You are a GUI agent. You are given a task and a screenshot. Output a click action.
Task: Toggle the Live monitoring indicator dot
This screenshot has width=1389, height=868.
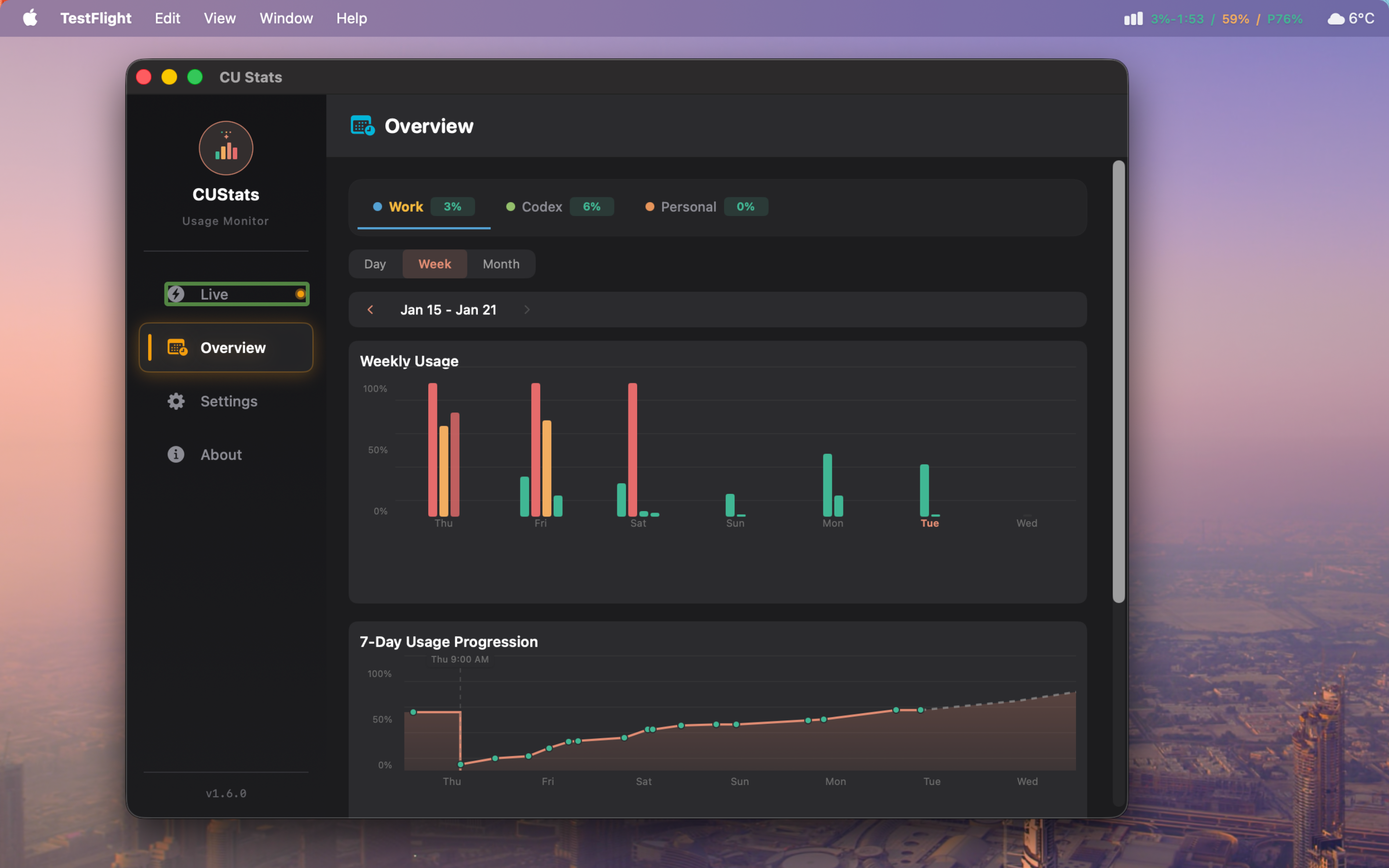point(301,293)
